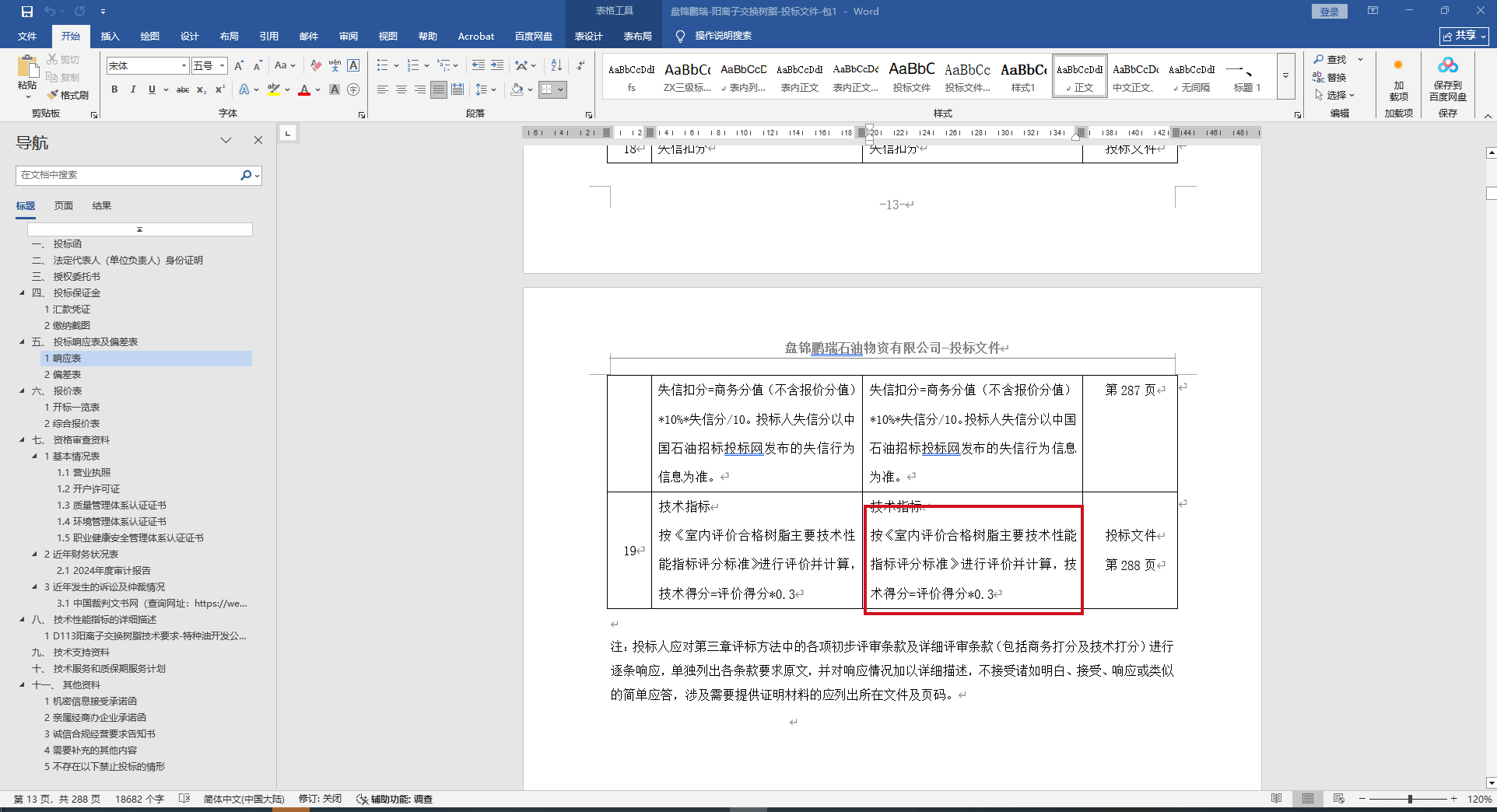The height and width of the screenshot is (812, 1497).
Task: Apply the text highlight color
Action: 274,89
